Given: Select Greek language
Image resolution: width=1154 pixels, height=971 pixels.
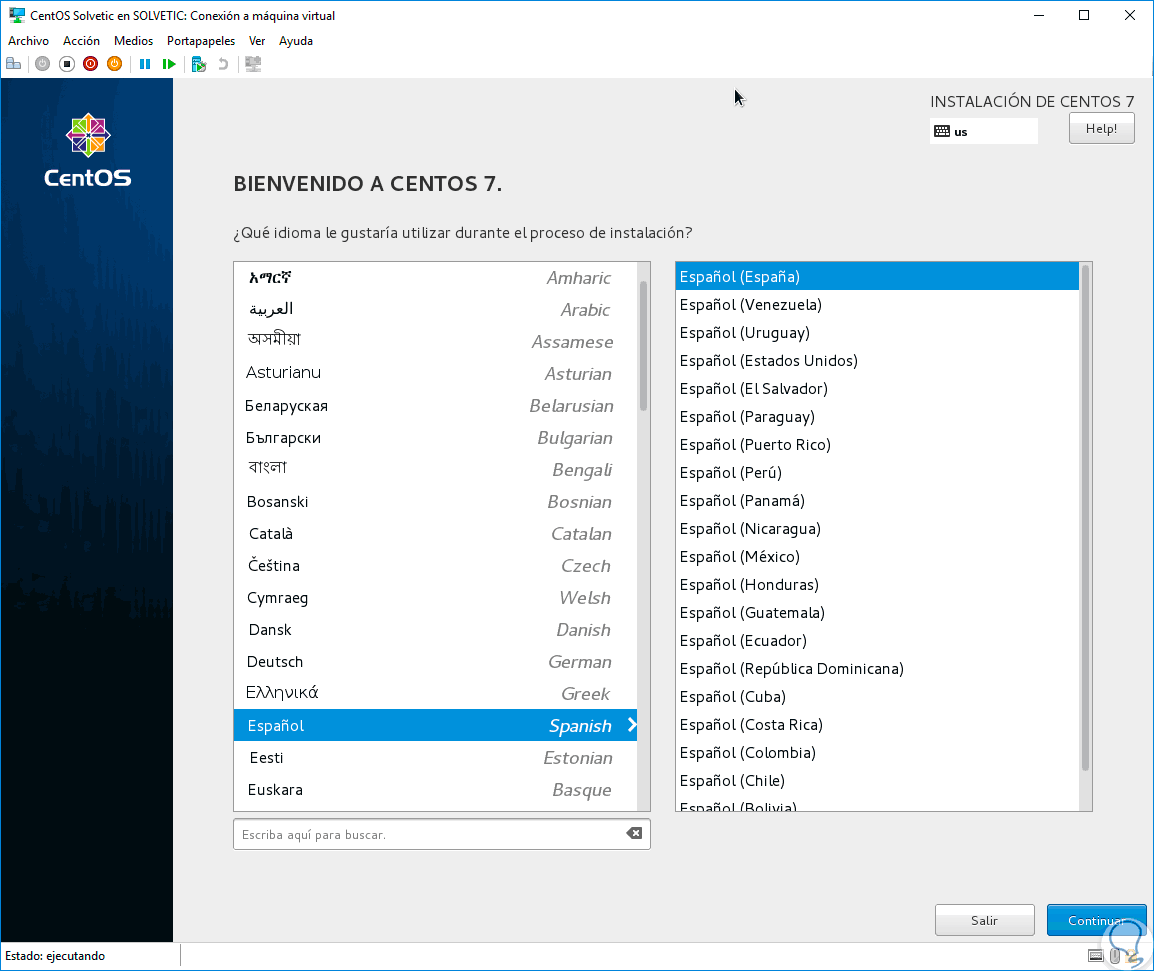Looking at the screenshot, I should (435, 693).
